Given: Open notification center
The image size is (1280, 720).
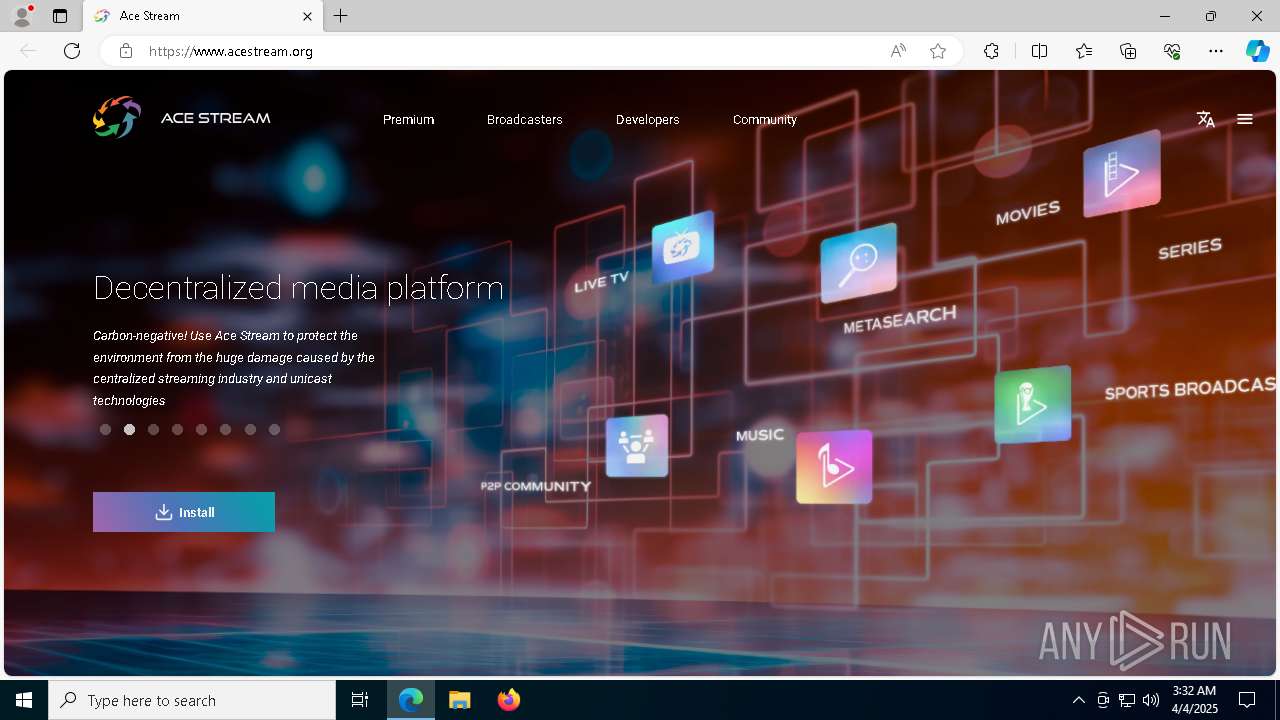Looking at the screenshot, I should pyautogui.click(x=1247, y=700).
